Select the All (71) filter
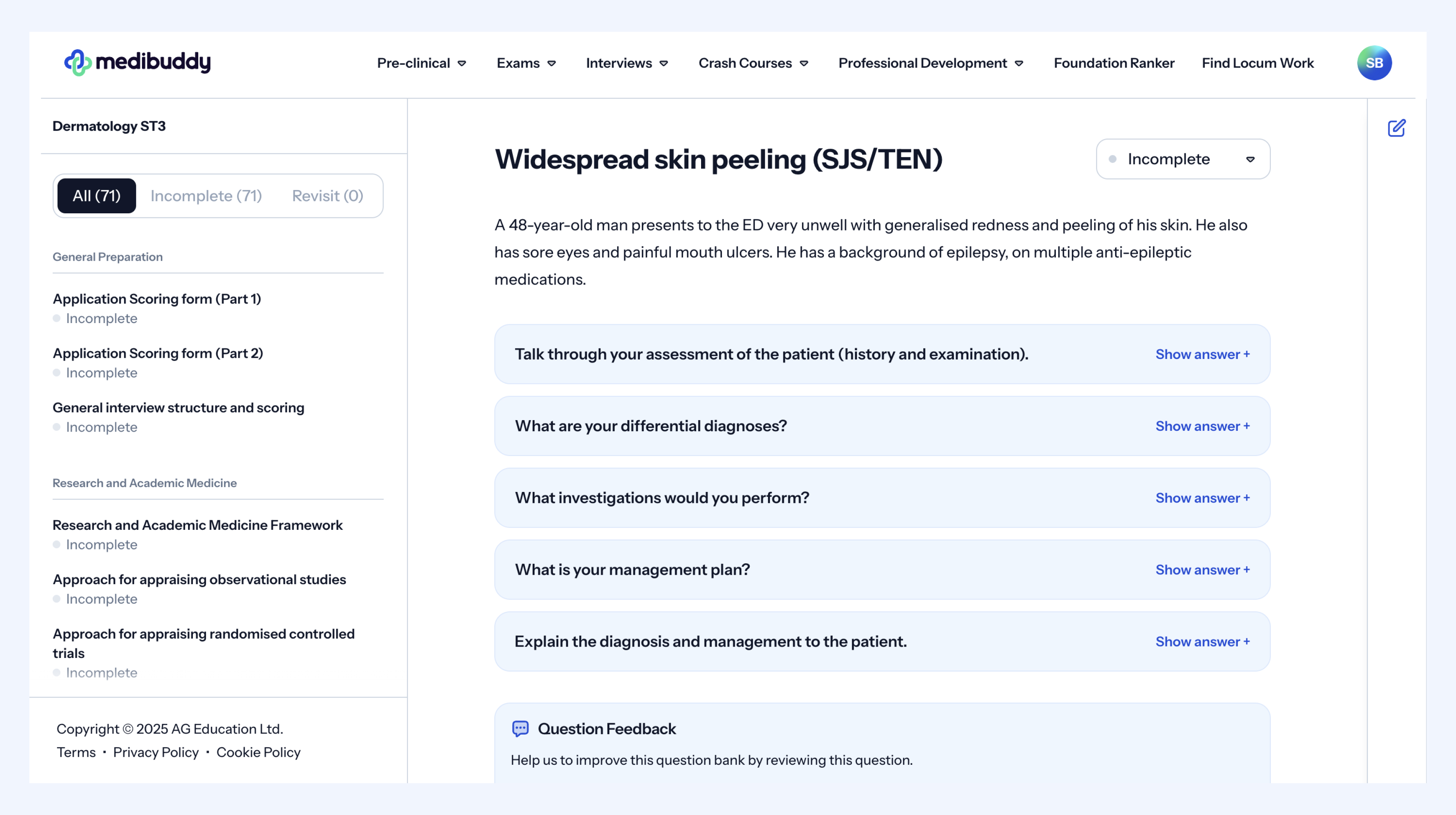Viewport: 1456px width, 815px height. tap(97, 196)
